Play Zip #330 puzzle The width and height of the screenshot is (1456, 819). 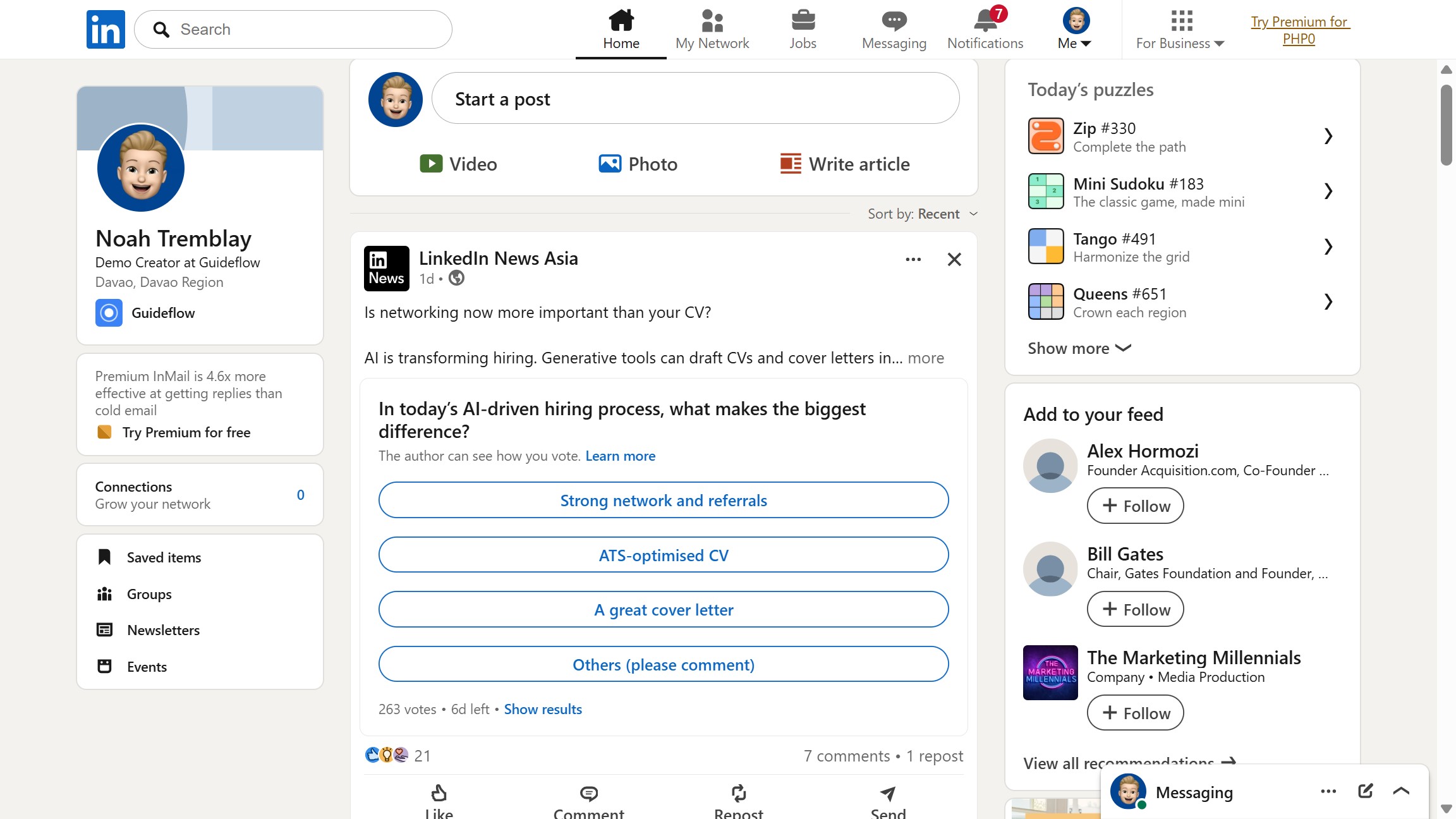coord(1182,136)
